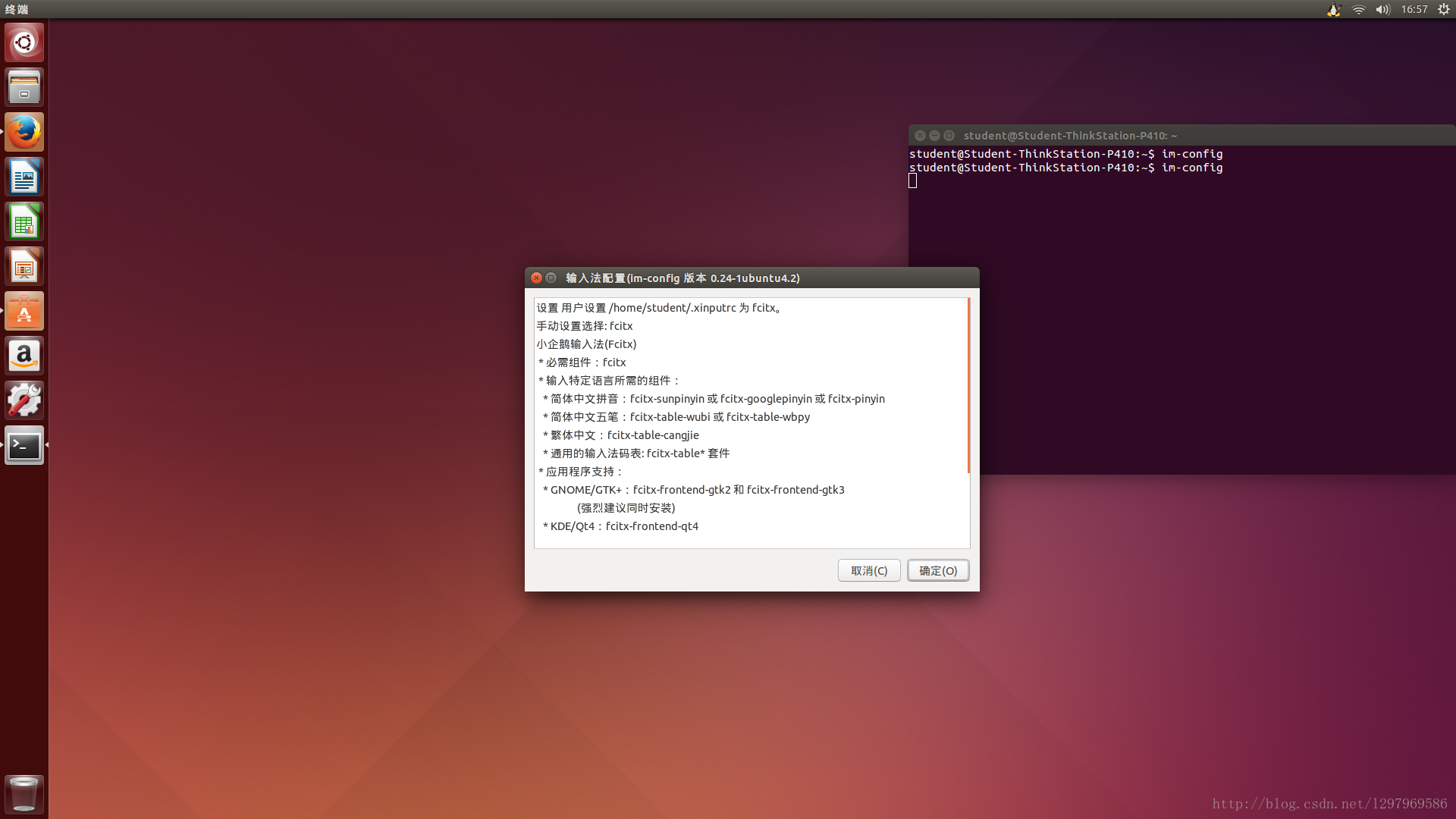Open the Files manager in launcher
The image size is (1456, 819).
pyautogui.click(x=24, y=87)
